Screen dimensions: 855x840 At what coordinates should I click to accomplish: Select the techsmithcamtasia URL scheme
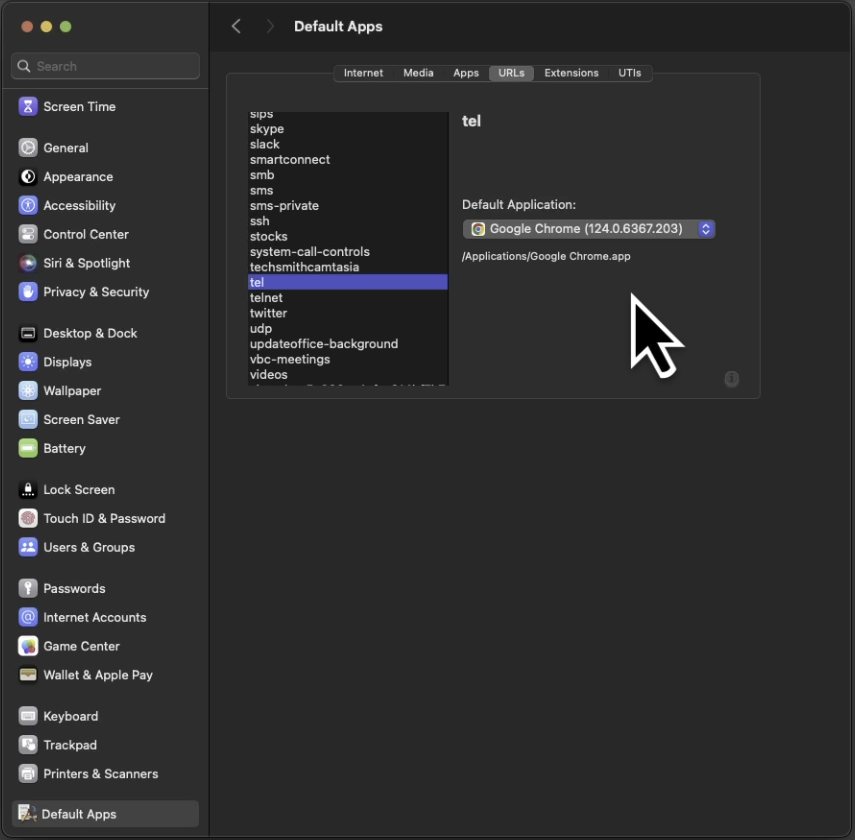click(348, 267)
